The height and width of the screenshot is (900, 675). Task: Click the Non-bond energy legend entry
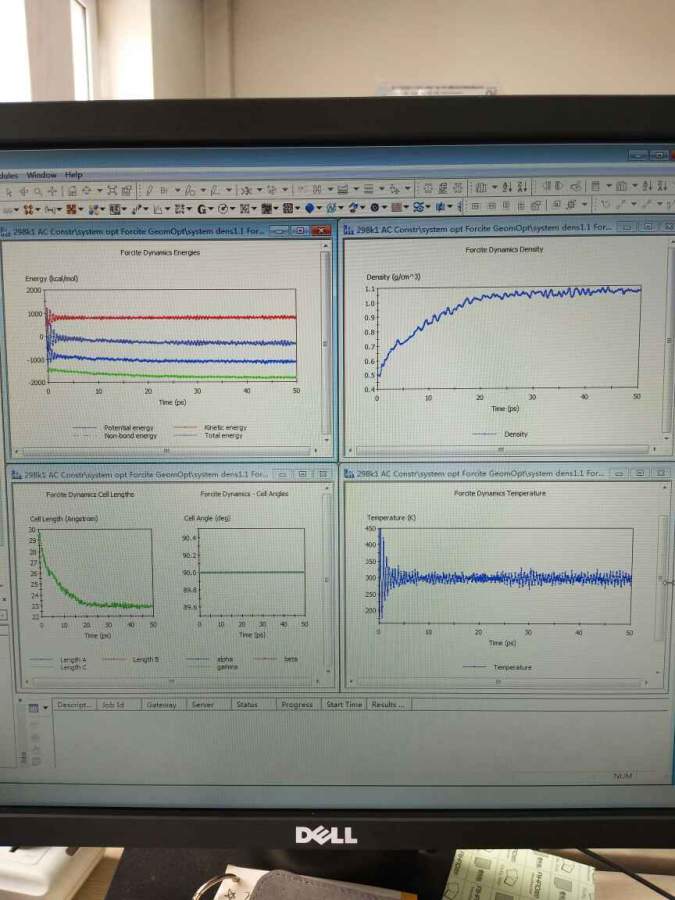[x=115, y=436]
